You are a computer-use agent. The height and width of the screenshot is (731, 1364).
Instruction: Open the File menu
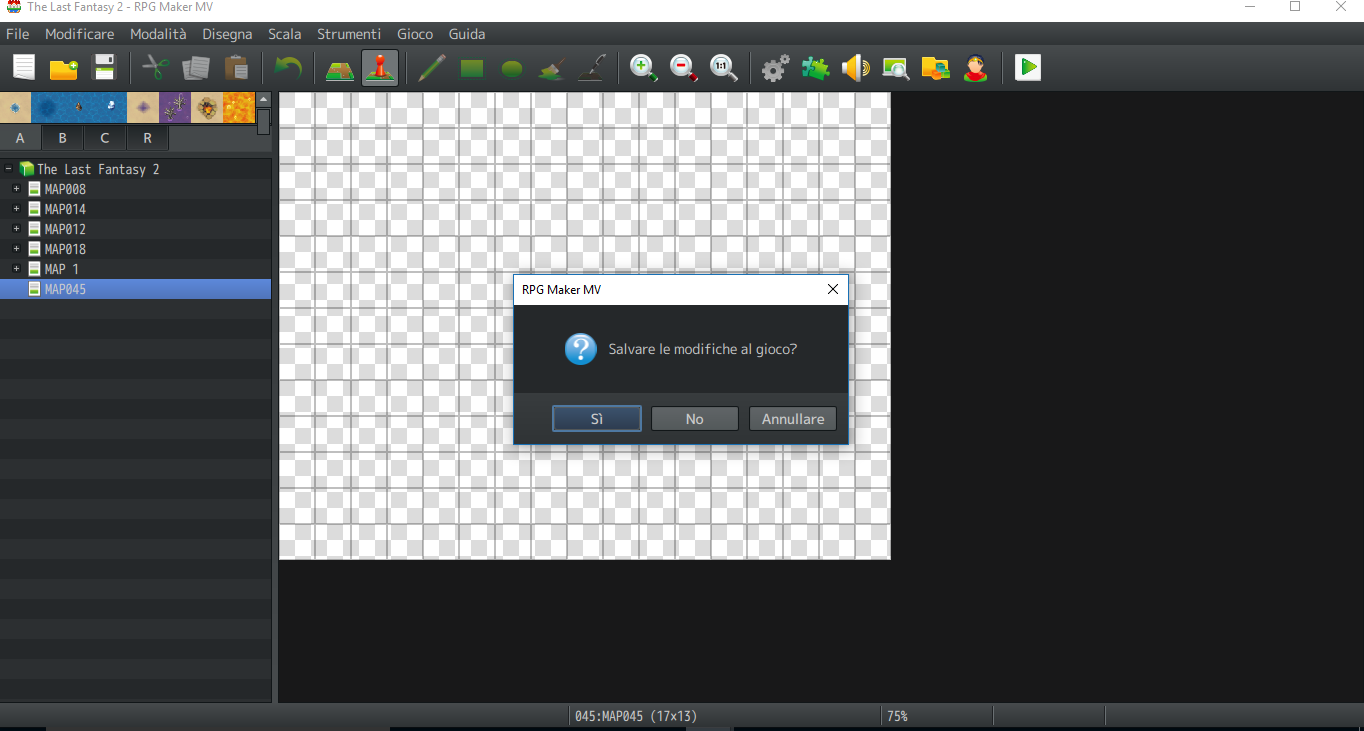[17, 34]
